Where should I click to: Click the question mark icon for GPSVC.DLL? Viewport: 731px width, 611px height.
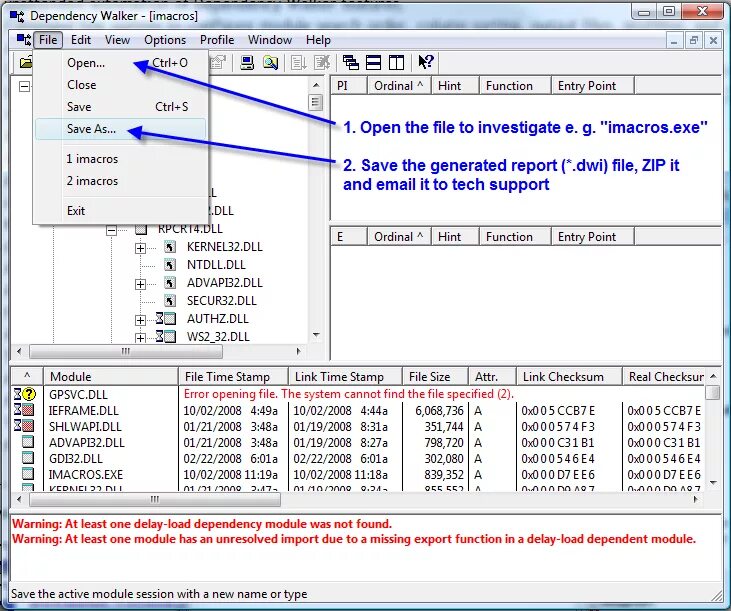pos(29,395)
